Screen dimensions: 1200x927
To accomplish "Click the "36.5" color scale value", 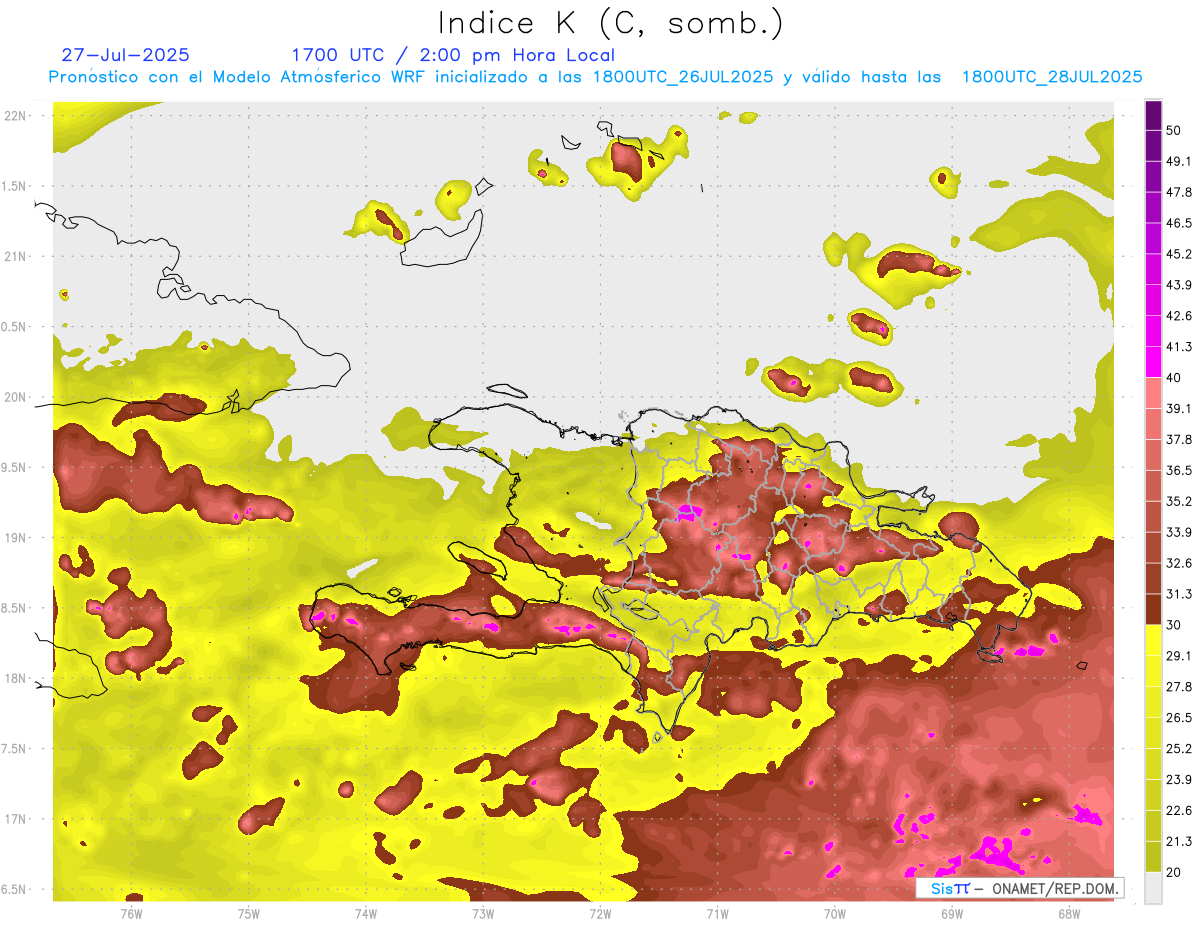I will point(1179,470).
